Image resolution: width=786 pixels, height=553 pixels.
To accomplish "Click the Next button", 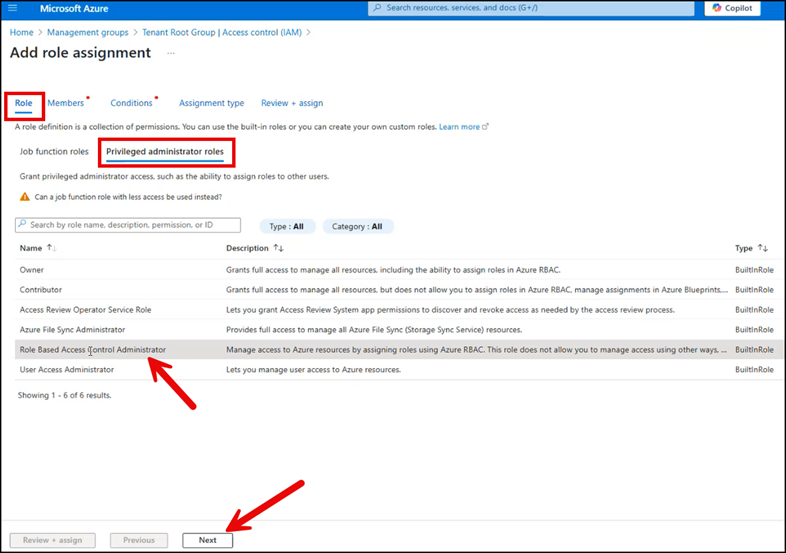I will click(x=208, y=540).
